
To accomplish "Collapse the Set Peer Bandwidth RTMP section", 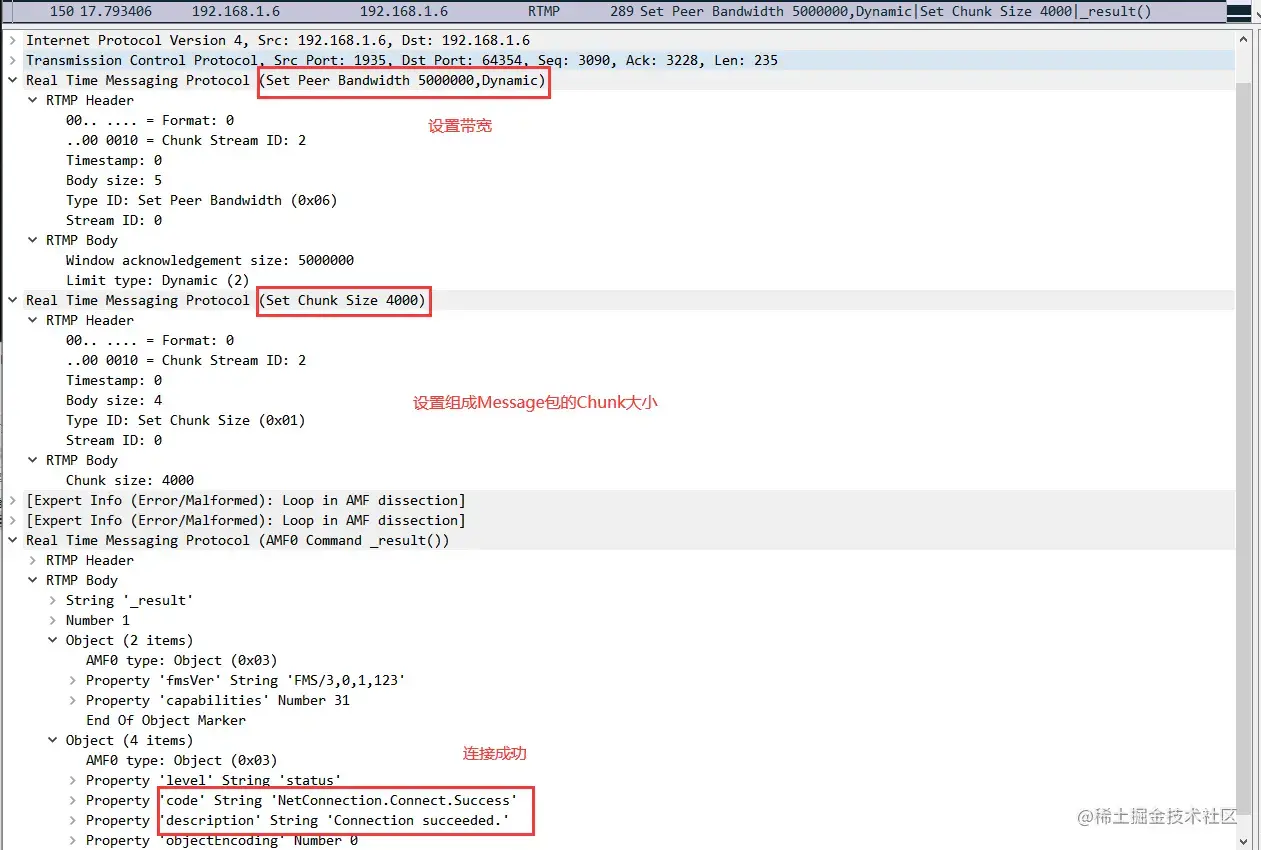I will (x=12, y=80).
